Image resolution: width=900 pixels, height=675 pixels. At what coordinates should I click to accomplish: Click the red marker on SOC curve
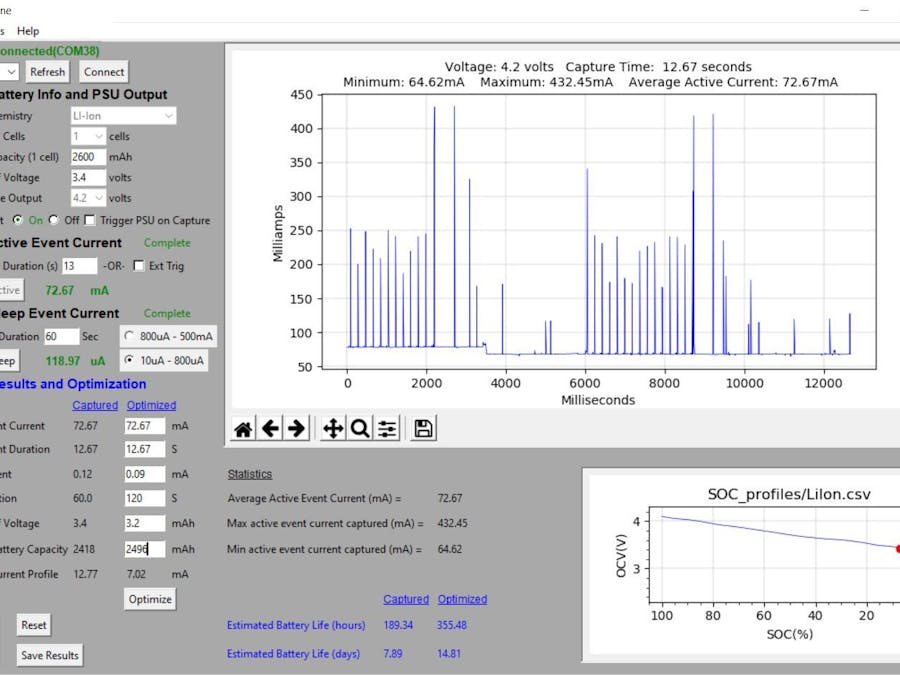(897, 549)
